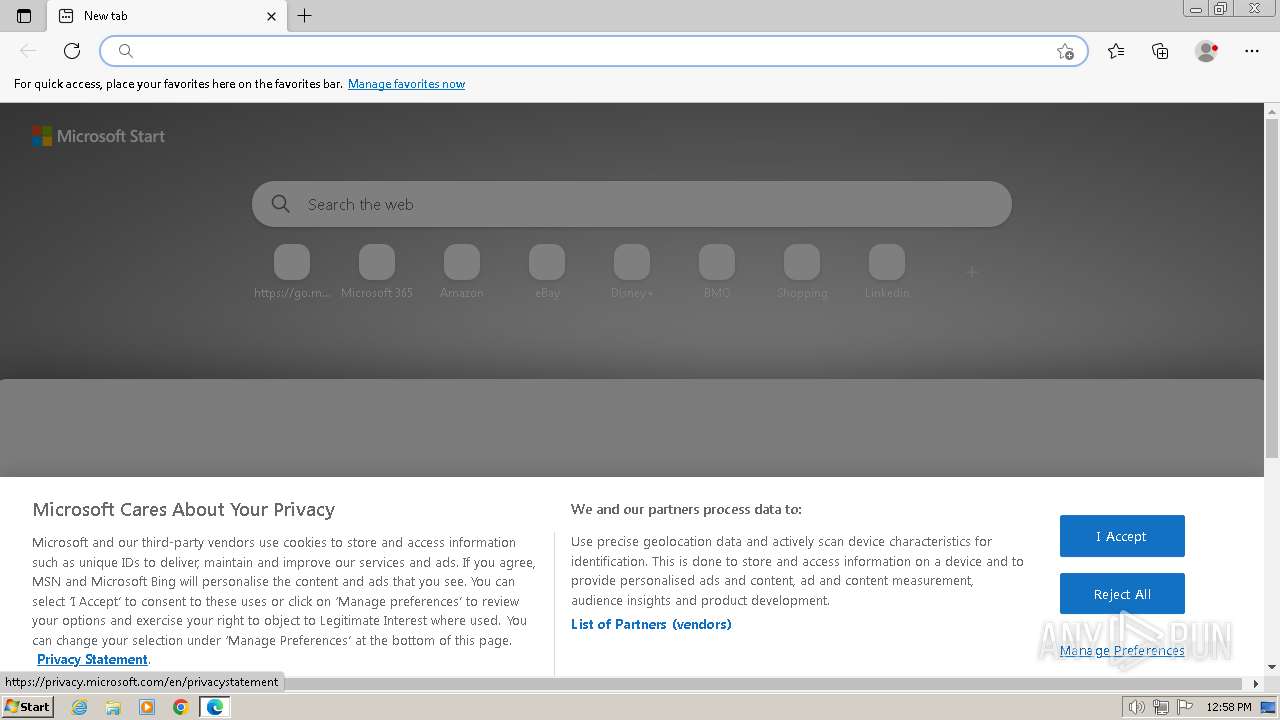This screenshot has width=1280, height=720.
Task: Open Manage Preferences link
Action: click(x=1122, y=651)
